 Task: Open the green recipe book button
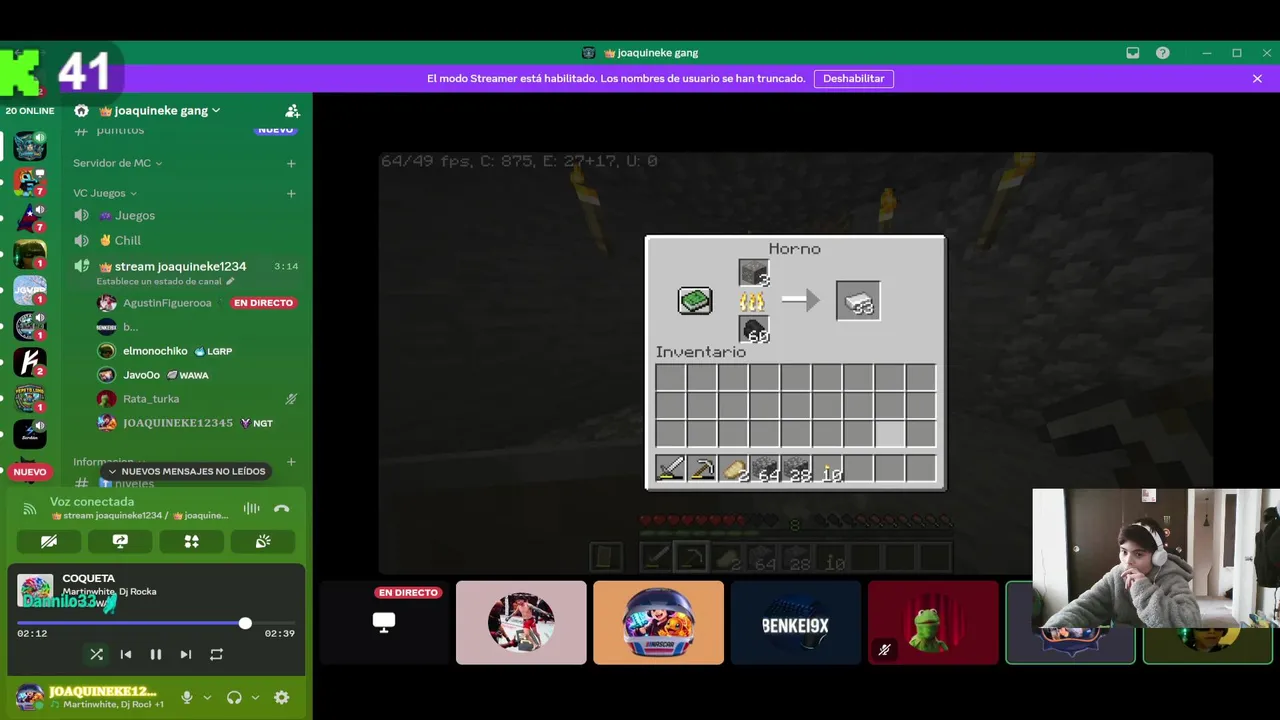tap(695, 300)
